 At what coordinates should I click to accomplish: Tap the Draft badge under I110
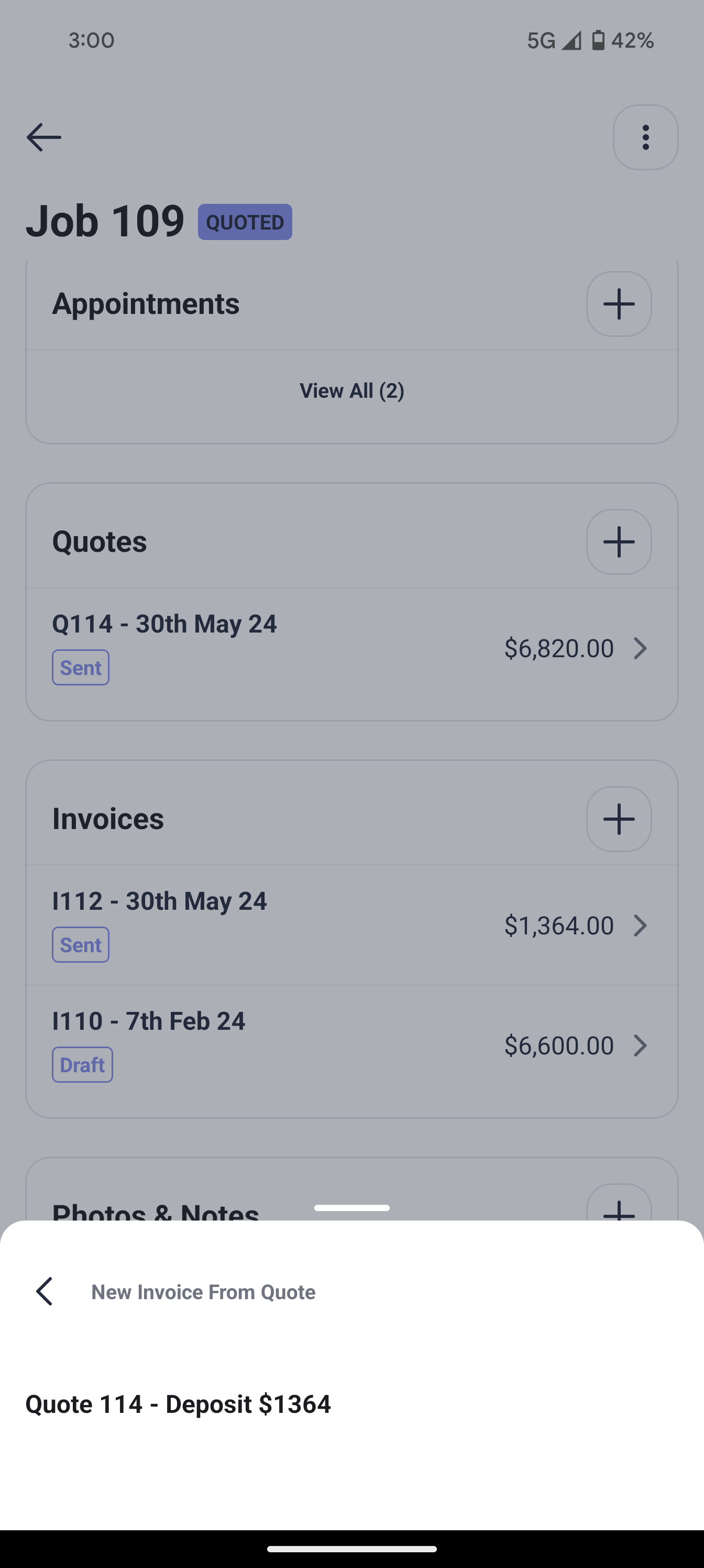[x=82, y=1064]
